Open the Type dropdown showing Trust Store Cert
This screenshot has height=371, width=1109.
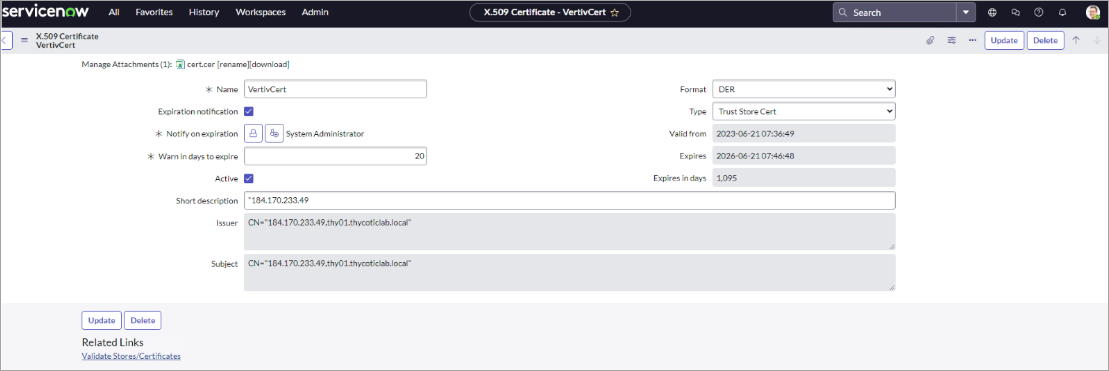pyautogui.click(x=803, y=111)
